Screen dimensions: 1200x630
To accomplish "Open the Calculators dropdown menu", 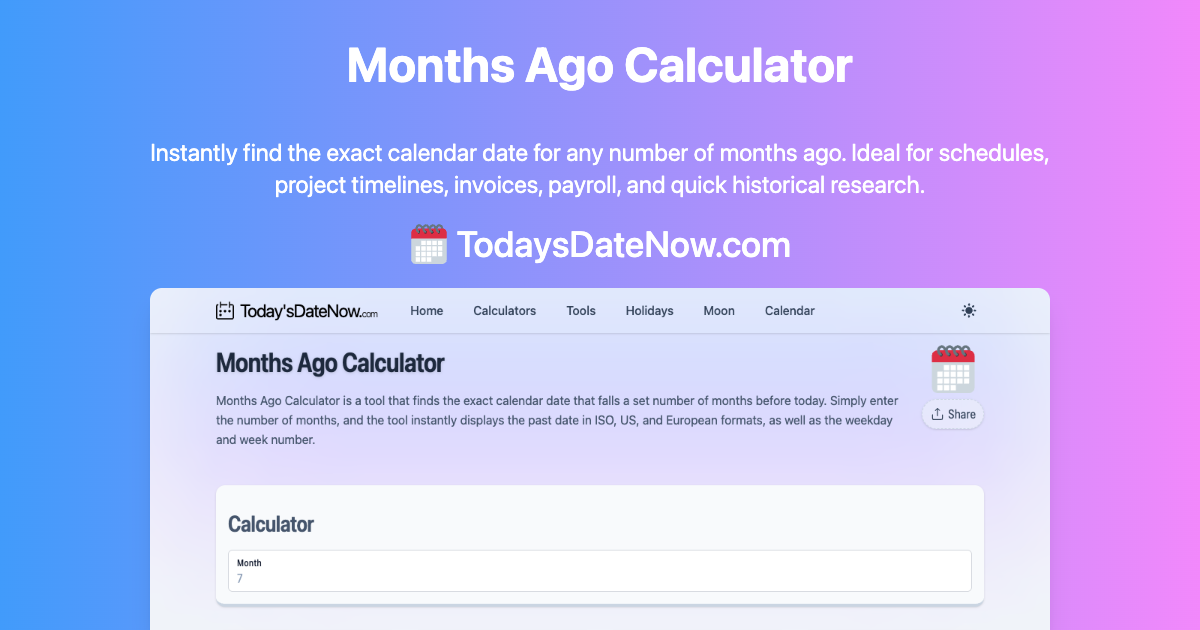I will click(x=504, y=310).
